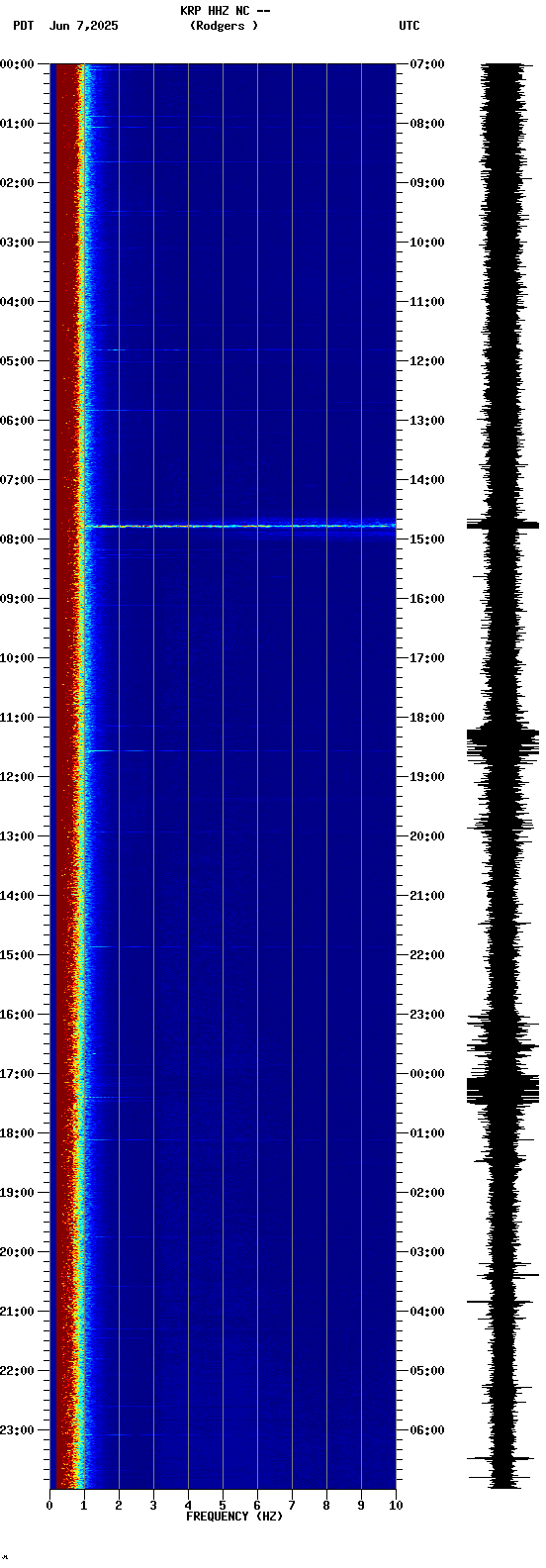Click the 06:00 UTC time label
546x1568 pixels.
[x=427, y=1430]
